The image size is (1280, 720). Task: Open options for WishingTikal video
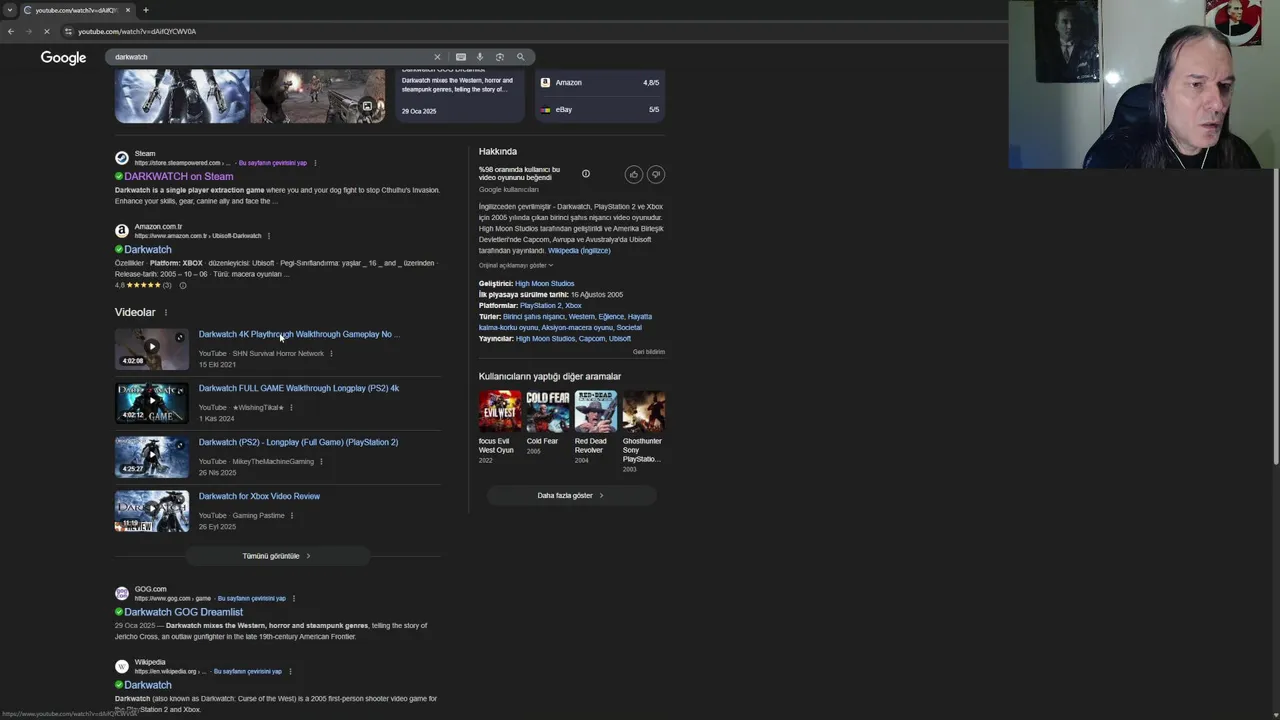[x=291, y=407]
